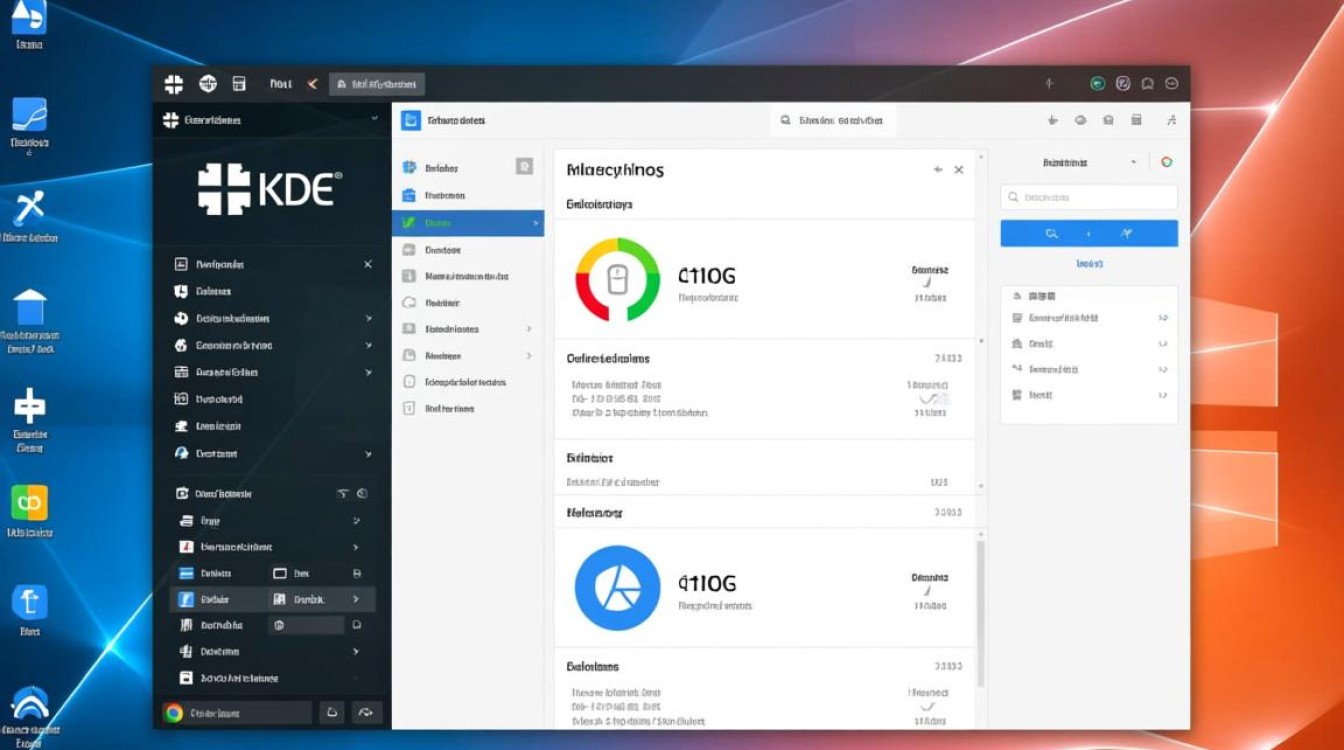Click the blue link under the blue button
The image size is (1344, 750).
[x=1088, y=264]
